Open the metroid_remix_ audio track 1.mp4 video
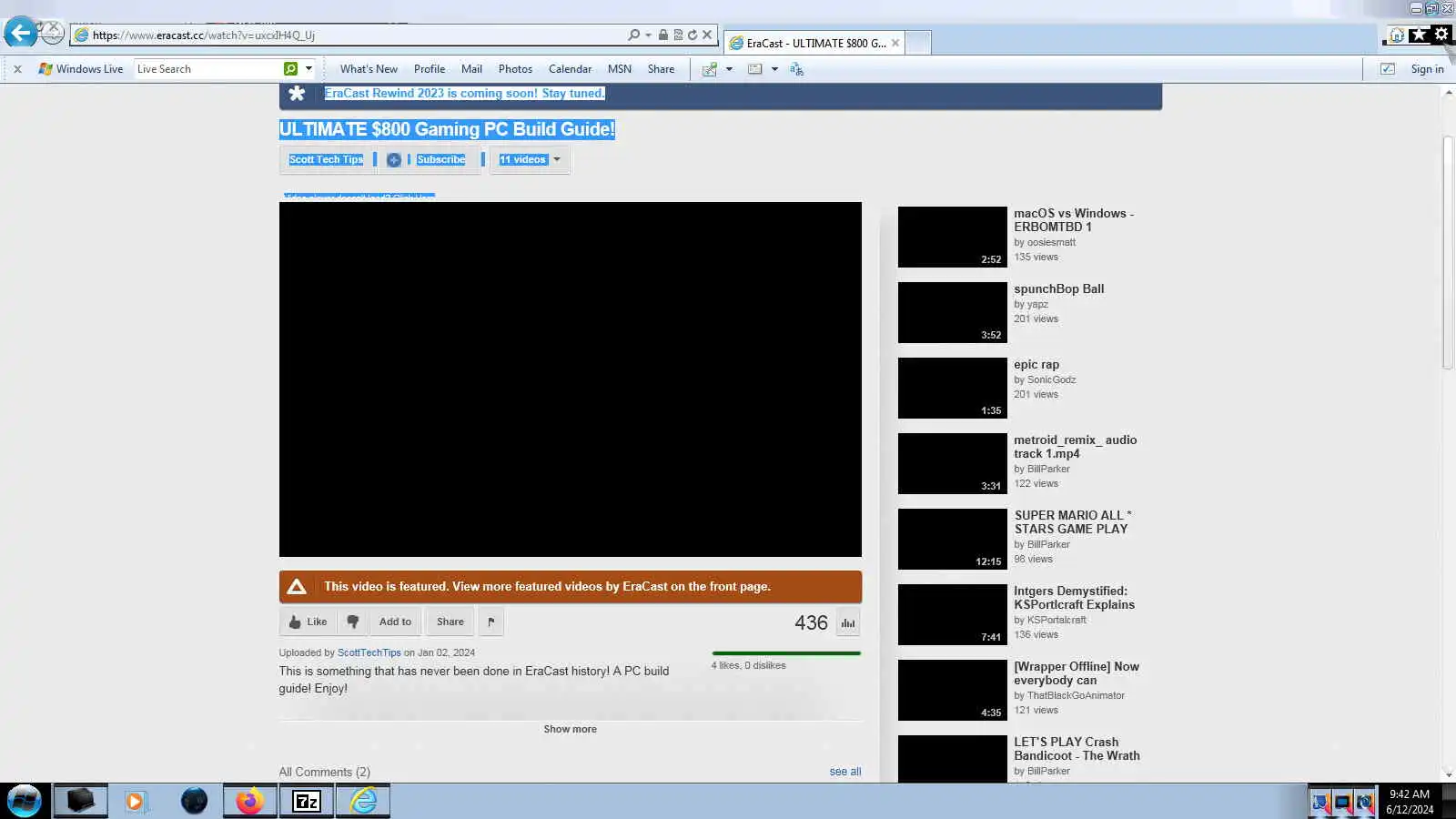 1075,447
